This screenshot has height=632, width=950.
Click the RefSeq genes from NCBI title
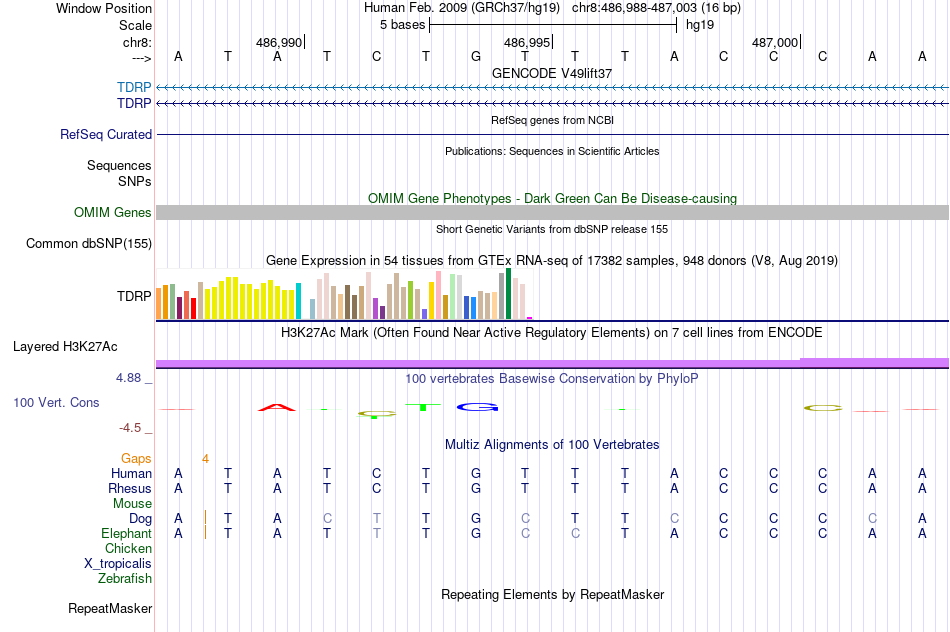point(552,120)
